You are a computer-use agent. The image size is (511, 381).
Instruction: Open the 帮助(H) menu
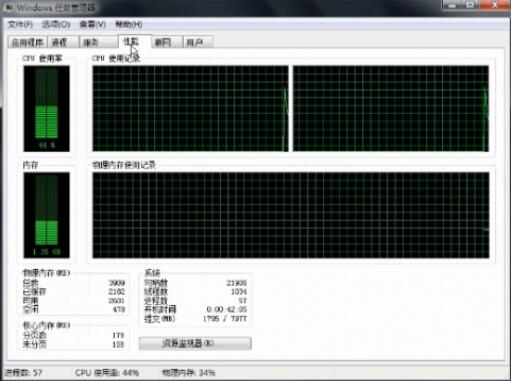click(129, 24)
